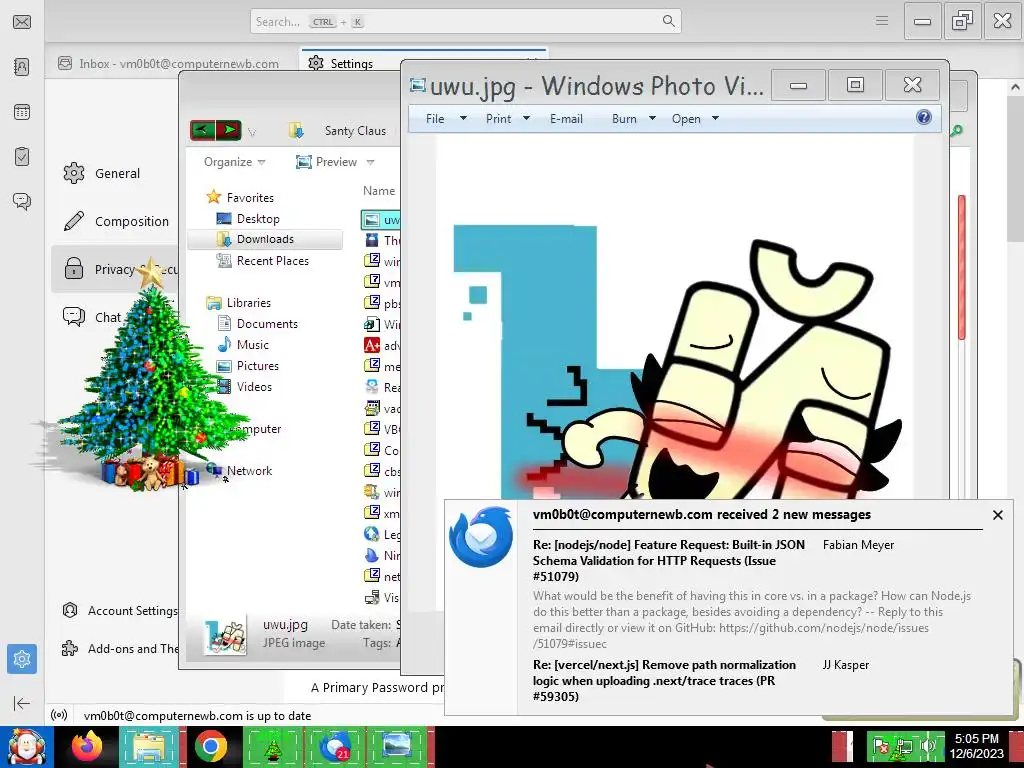Screen dimensions: 1024x768
Task: Collapse the spaces toolbar with arrow icon
Action: 22,703
